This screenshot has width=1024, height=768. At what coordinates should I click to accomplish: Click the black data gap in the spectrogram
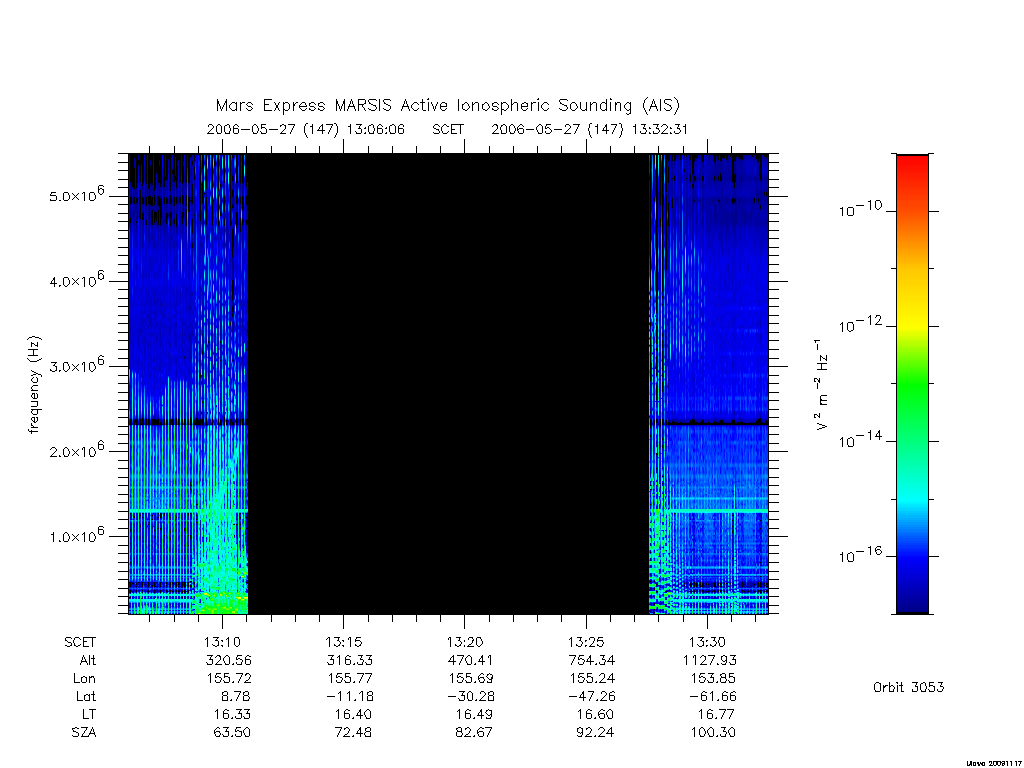click(448, 384)
